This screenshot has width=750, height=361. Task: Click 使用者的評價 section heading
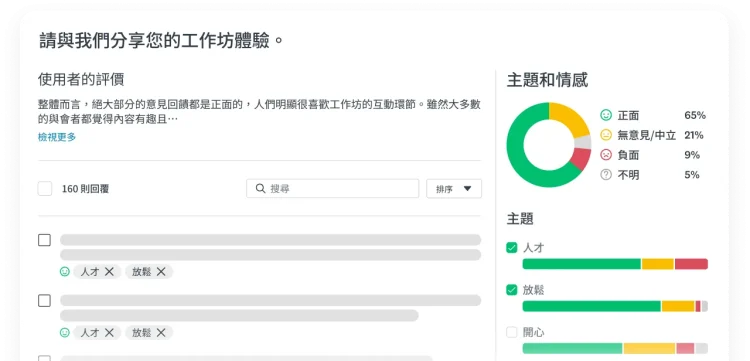(81, 79)
